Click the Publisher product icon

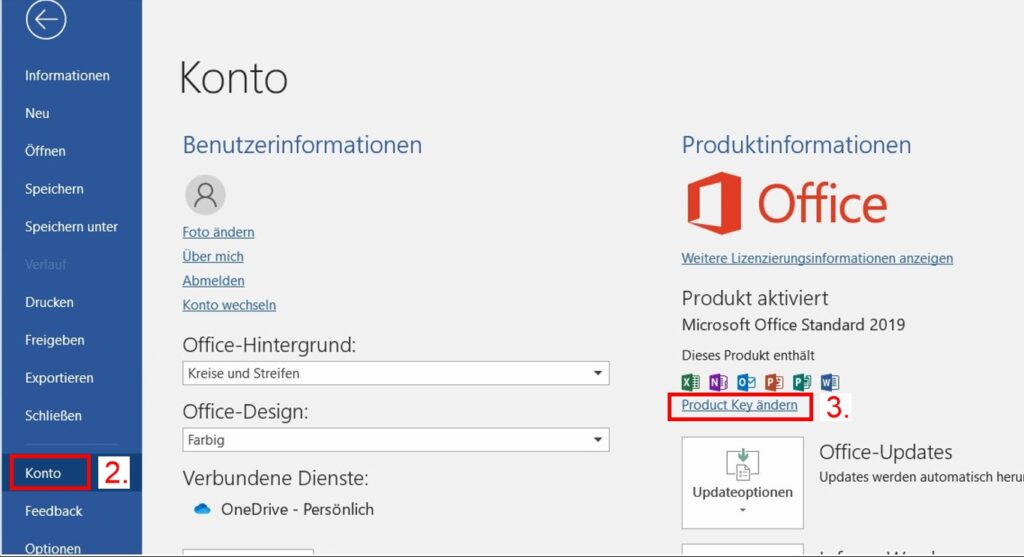click(x=801, y=382)
